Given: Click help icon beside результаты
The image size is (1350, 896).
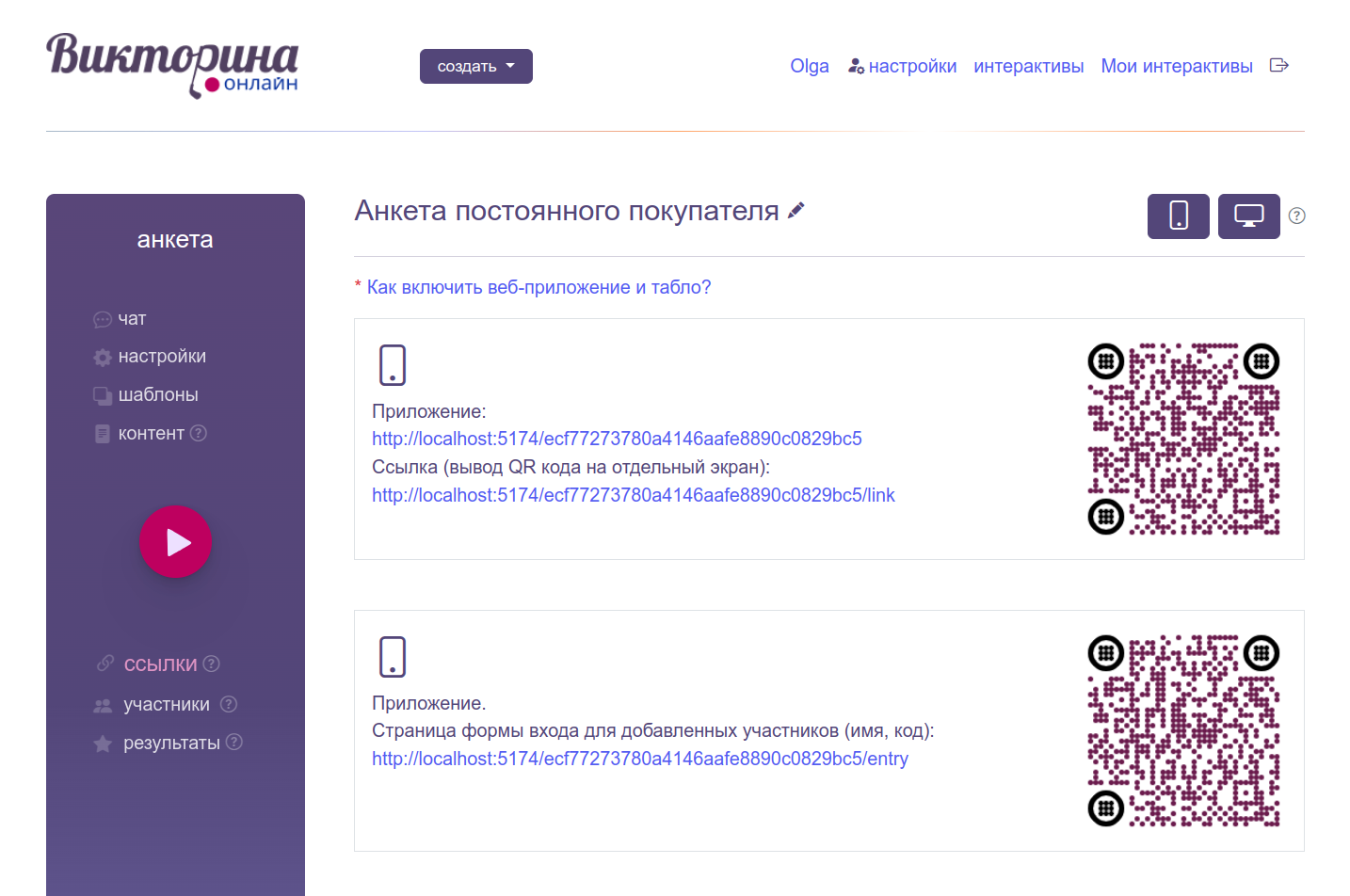Looking at the screenshot, I should [234, 742].
